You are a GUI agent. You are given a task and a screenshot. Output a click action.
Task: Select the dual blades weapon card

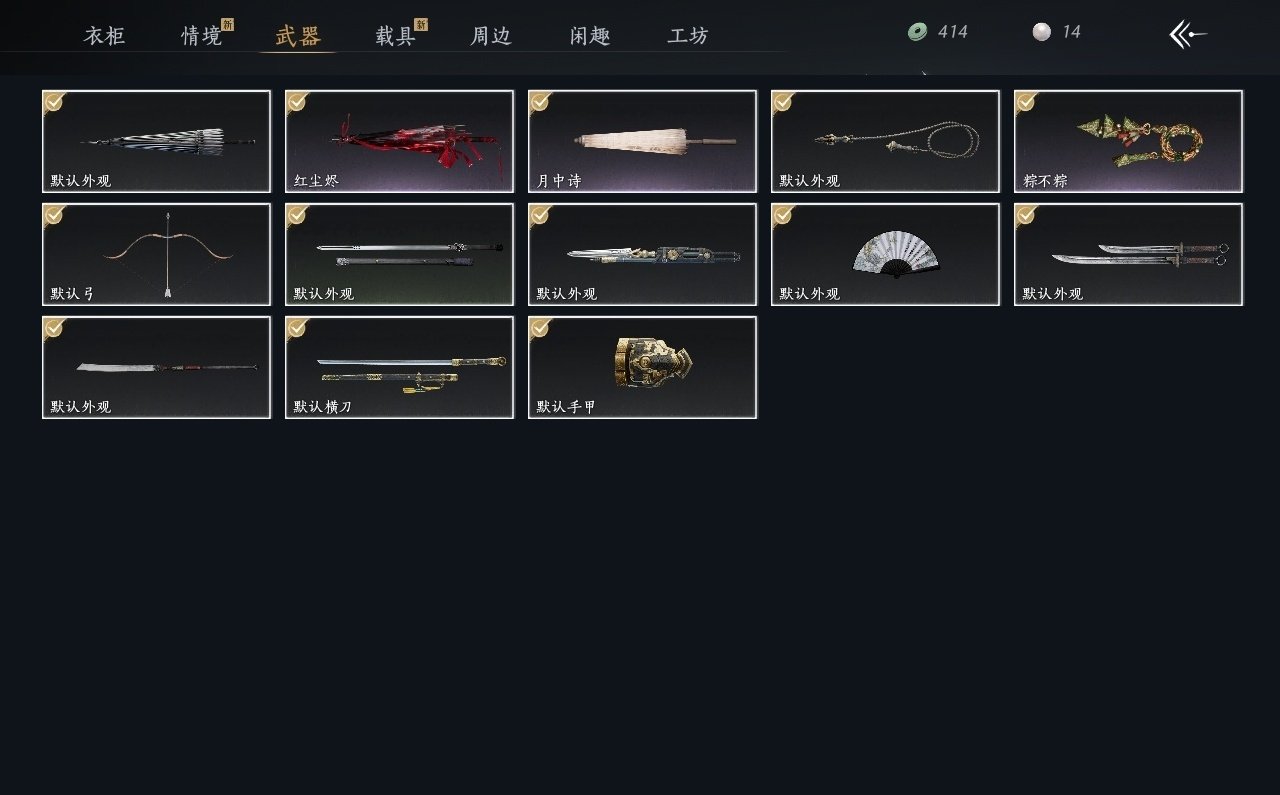1128,254
